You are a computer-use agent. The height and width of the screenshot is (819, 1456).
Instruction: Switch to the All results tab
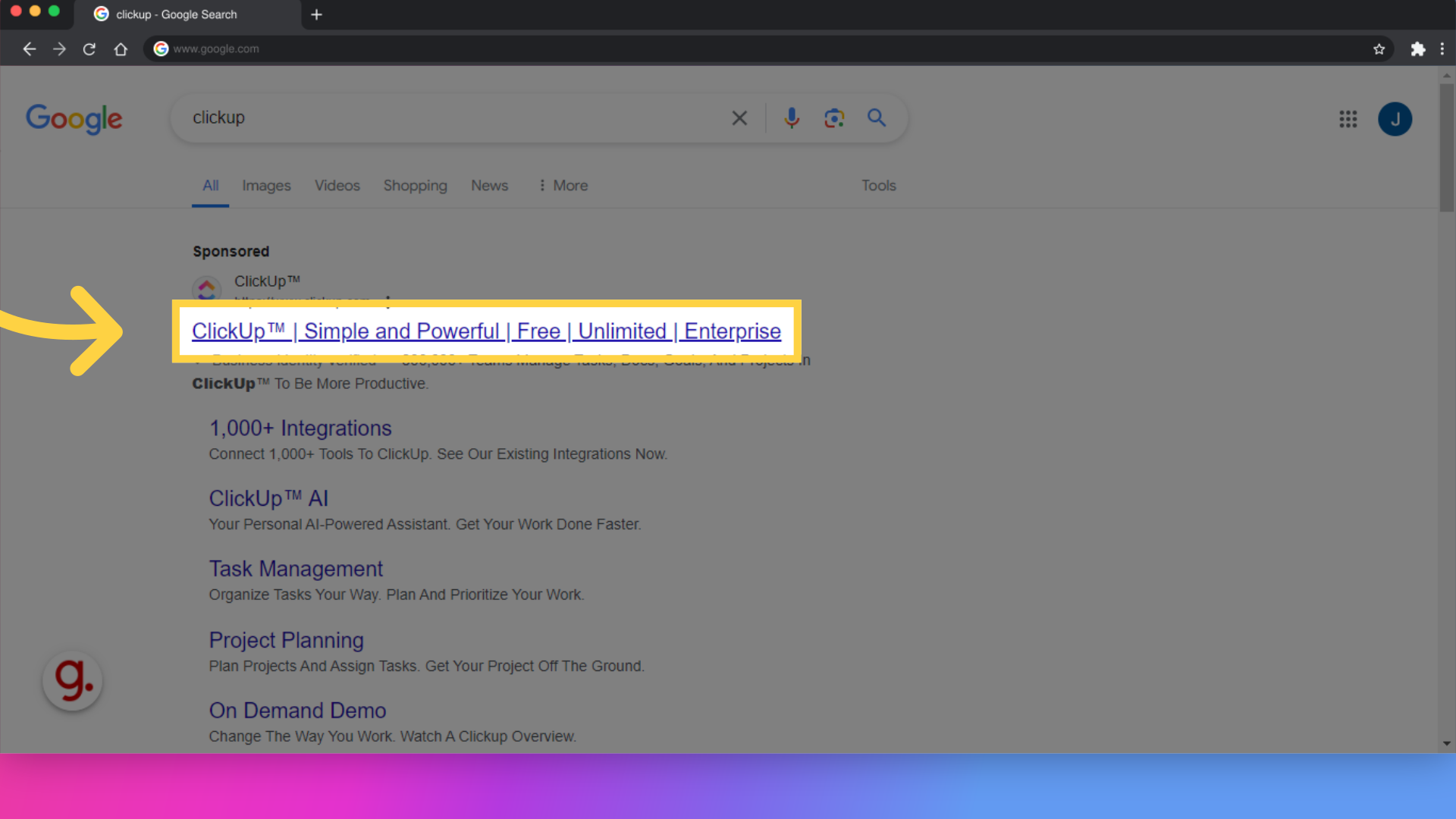click(211, 186)
